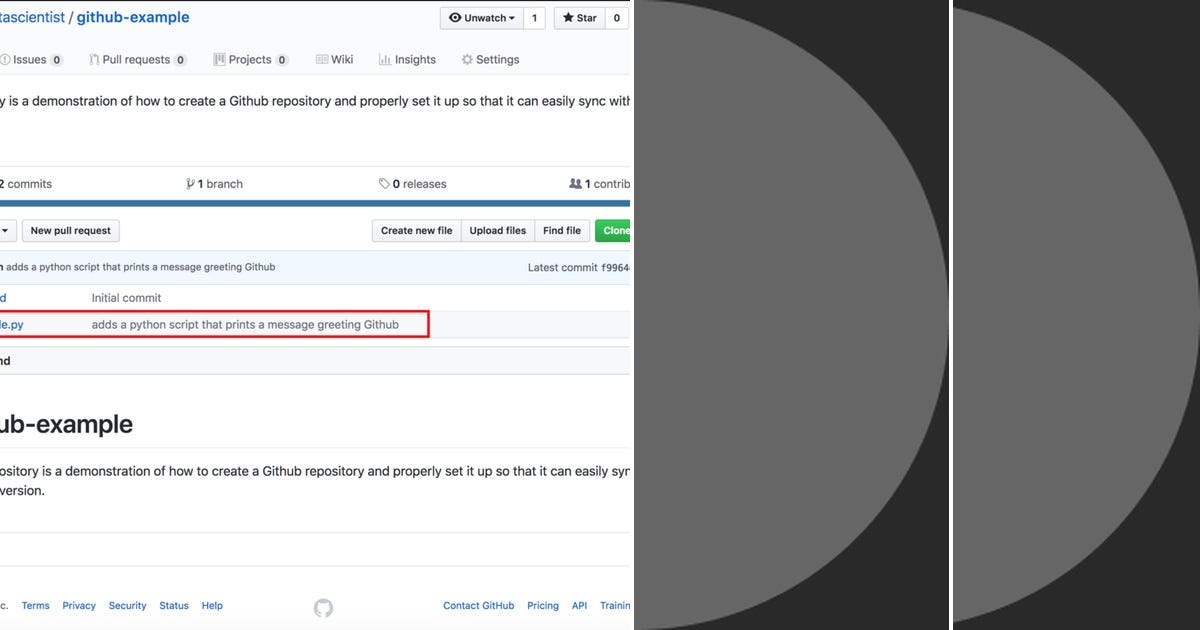The width and height of the screenshot is (1200, 630).
Task: Open the Status footer link
Action: point(174,606)
